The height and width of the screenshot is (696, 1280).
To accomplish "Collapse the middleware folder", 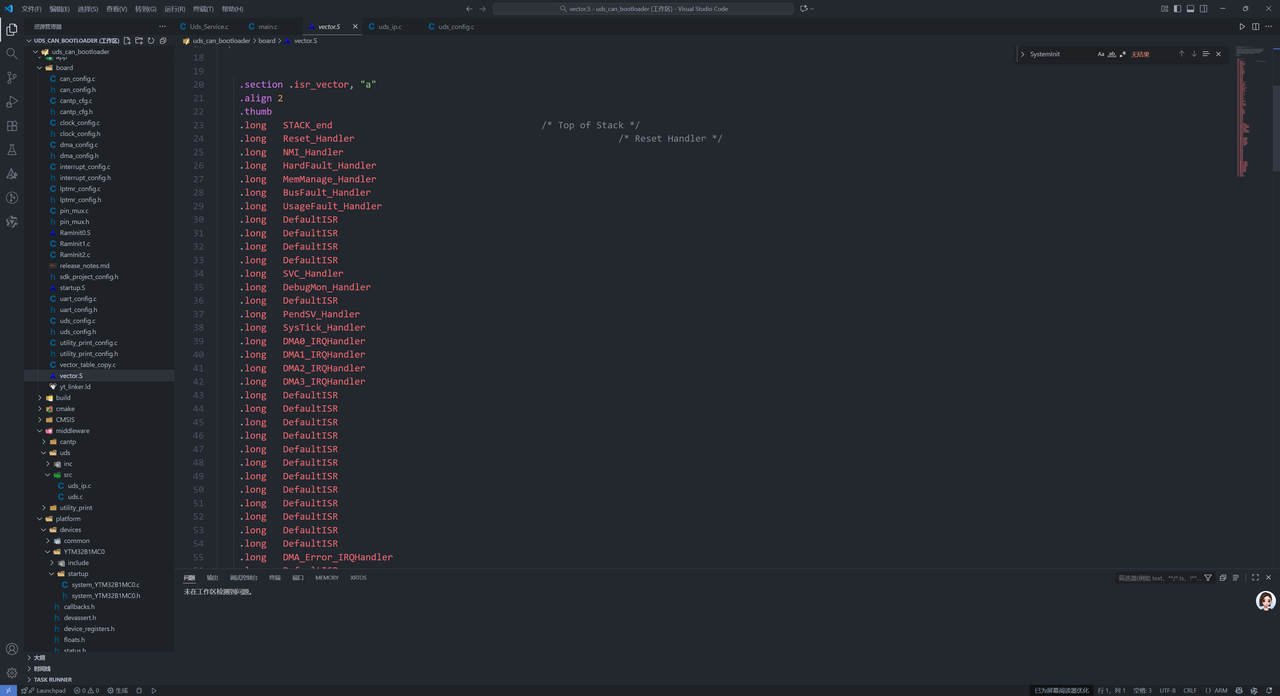I will point(72,431).
